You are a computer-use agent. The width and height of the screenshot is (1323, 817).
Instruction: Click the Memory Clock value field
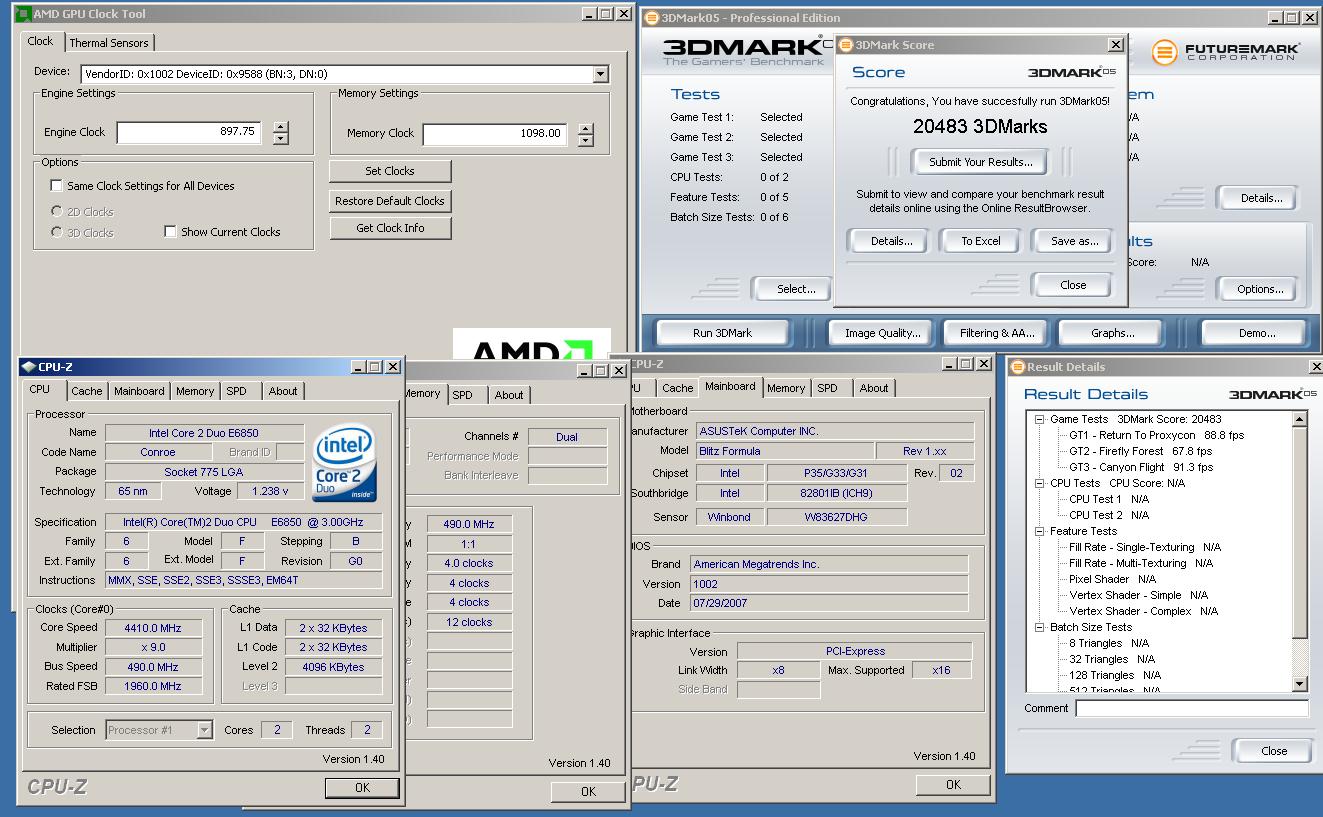click(x=495, y=134)
